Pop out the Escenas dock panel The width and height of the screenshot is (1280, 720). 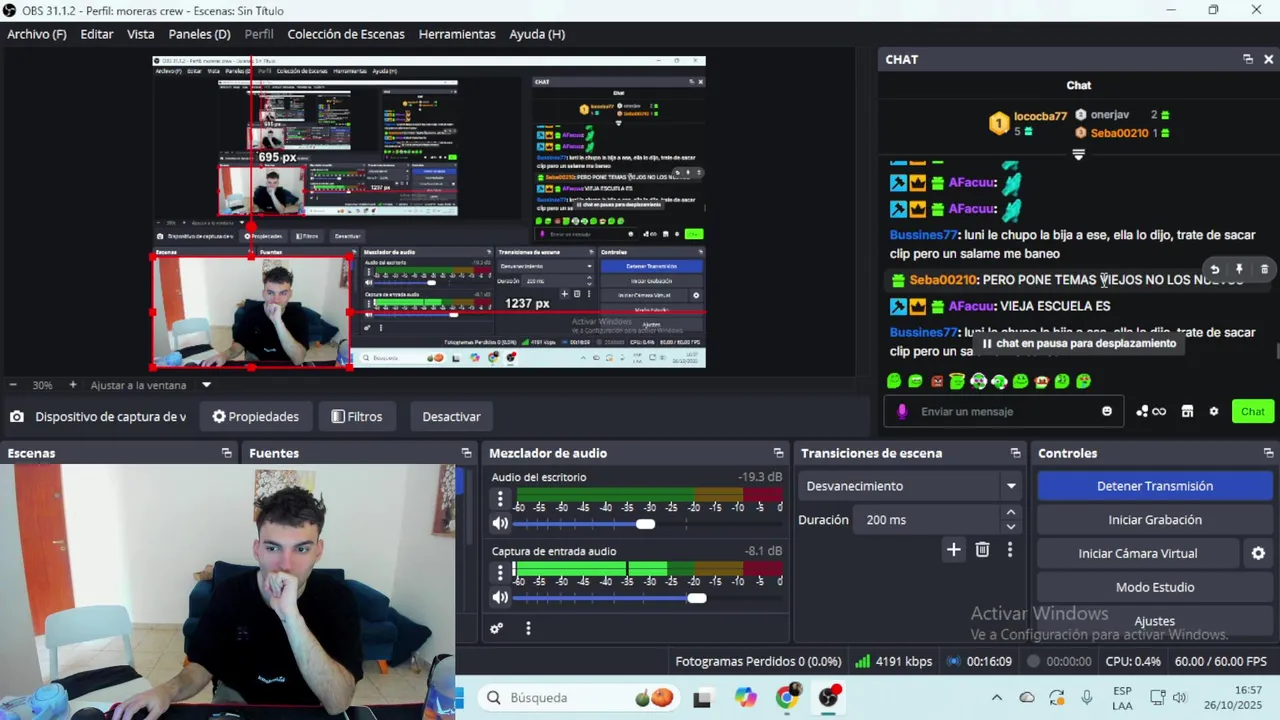pyautogui.click(x=227, y=453)
